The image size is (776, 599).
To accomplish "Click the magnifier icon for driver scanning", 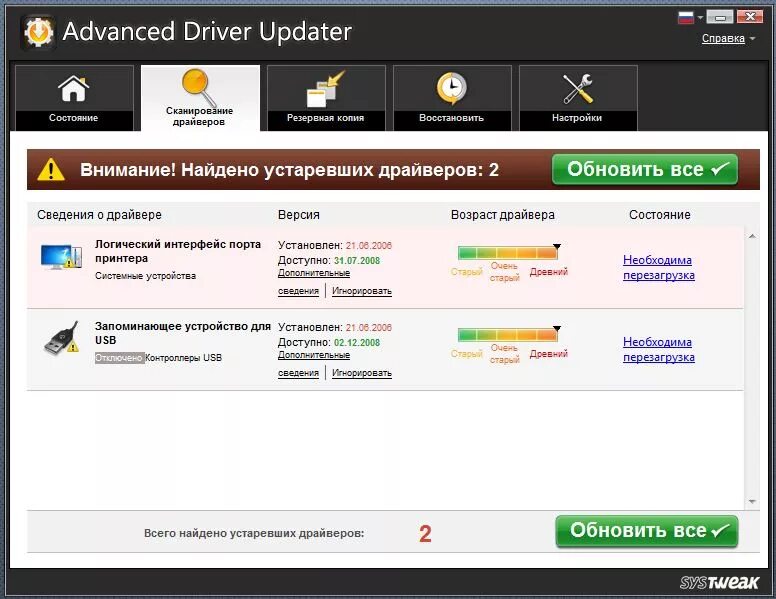I will pyautogui.click(x=199, y=87).
